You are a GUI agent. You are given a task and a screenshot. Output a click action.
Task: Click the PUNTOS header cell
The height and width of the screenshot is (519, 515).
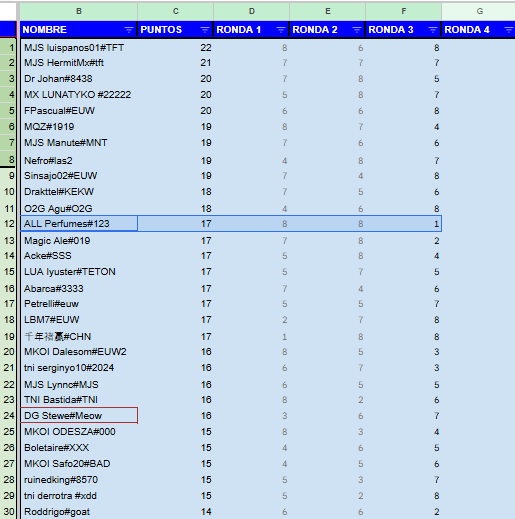(x=175, y=30)
